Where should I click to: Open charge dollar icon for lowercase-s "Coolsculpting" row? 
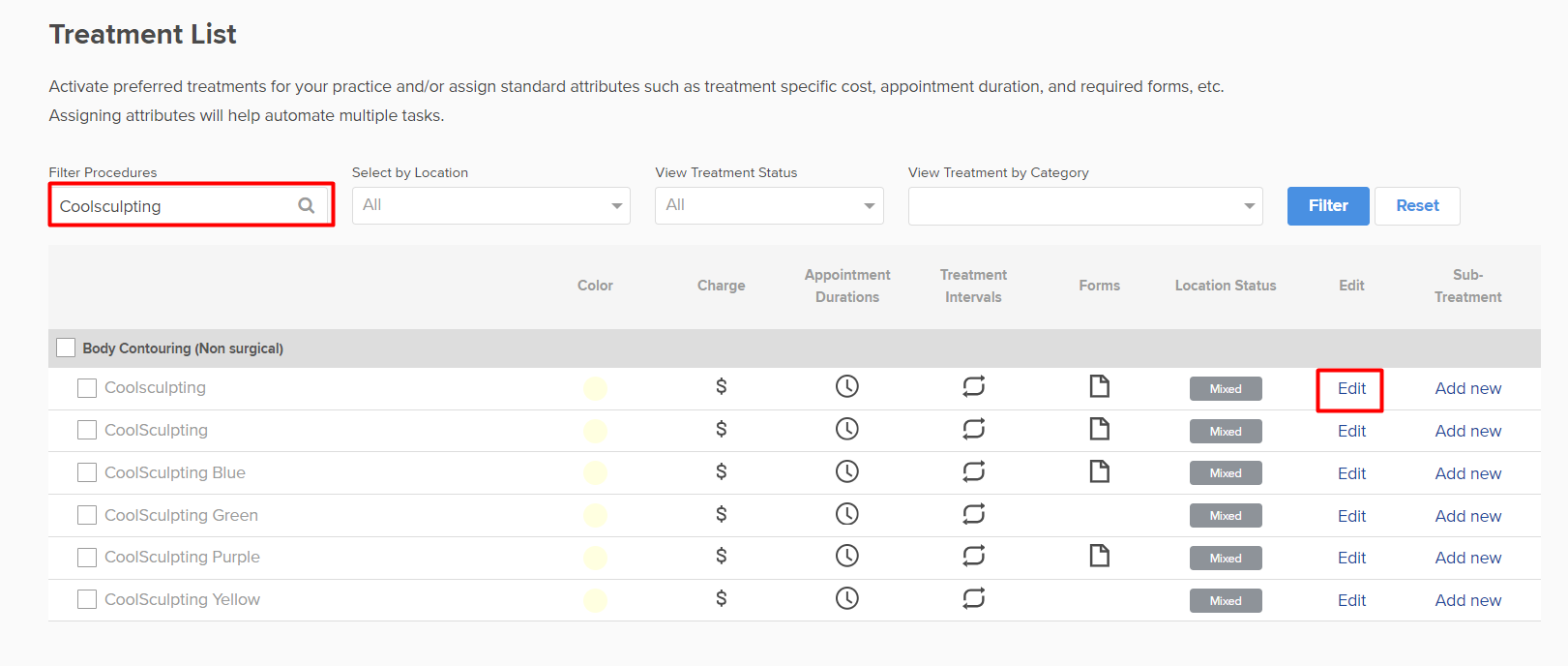pyautogui.click(x=721, y=386)
